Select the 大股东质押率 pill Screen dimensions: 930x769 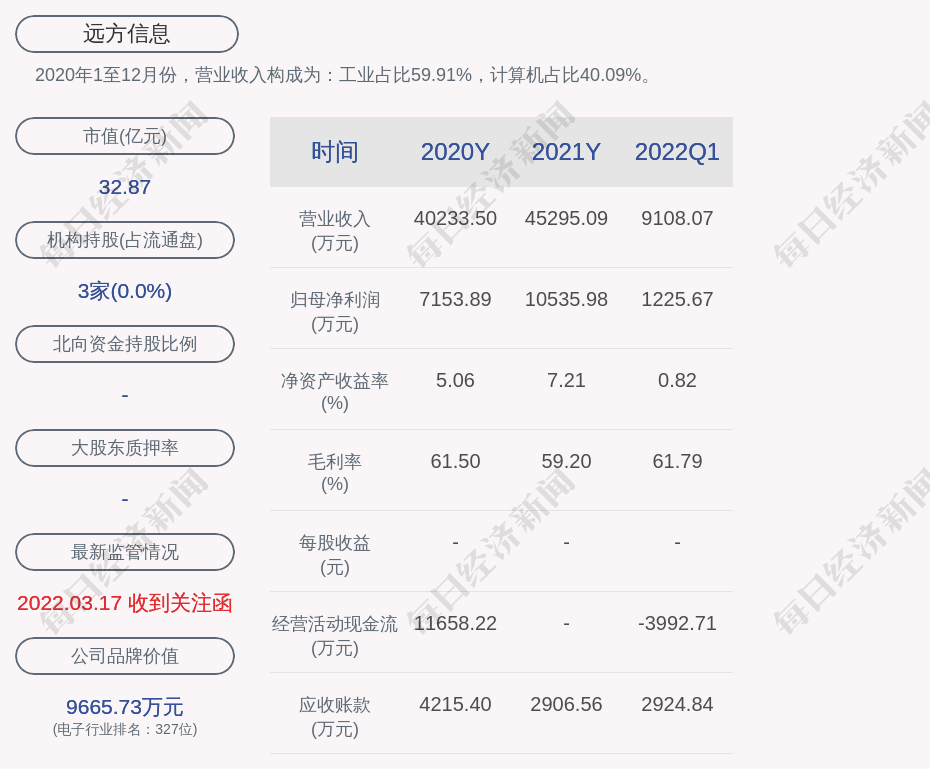pos(125,448)
